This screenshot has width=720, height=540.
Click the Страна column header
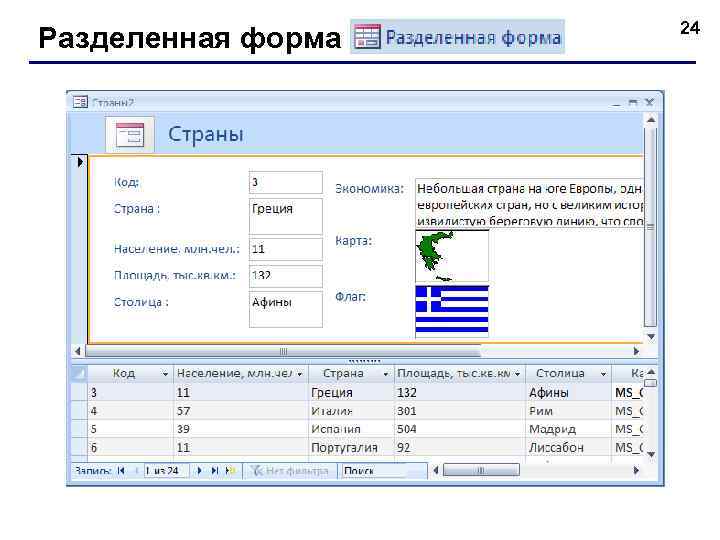coord(351,374)
